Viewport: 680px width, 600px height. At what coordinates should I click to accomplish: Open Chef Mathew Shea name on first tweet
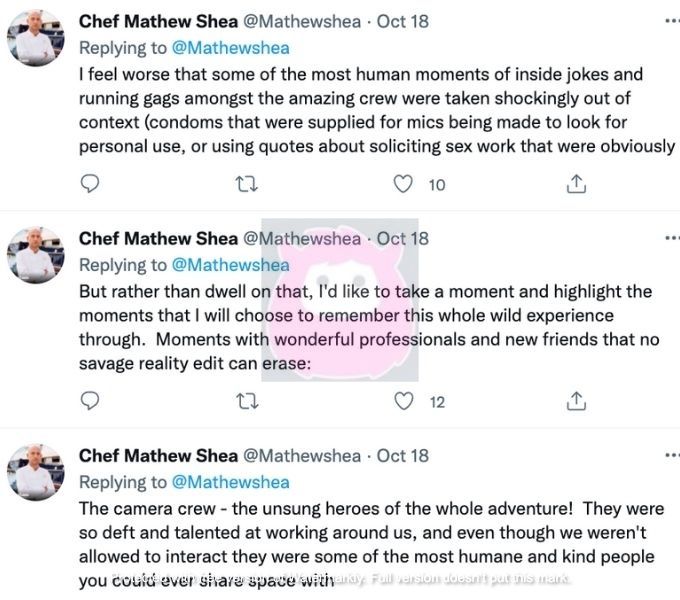pos(158,21)
